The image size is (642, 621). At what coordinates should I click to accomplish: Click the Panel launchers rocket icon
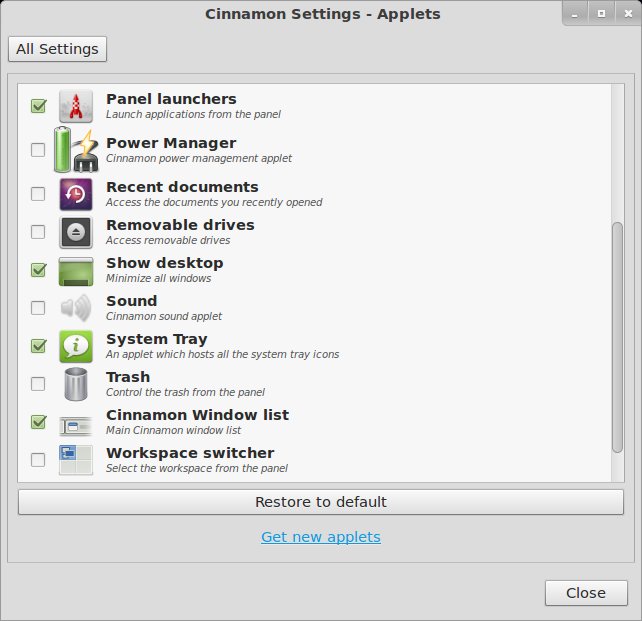[x=76, y=106]
